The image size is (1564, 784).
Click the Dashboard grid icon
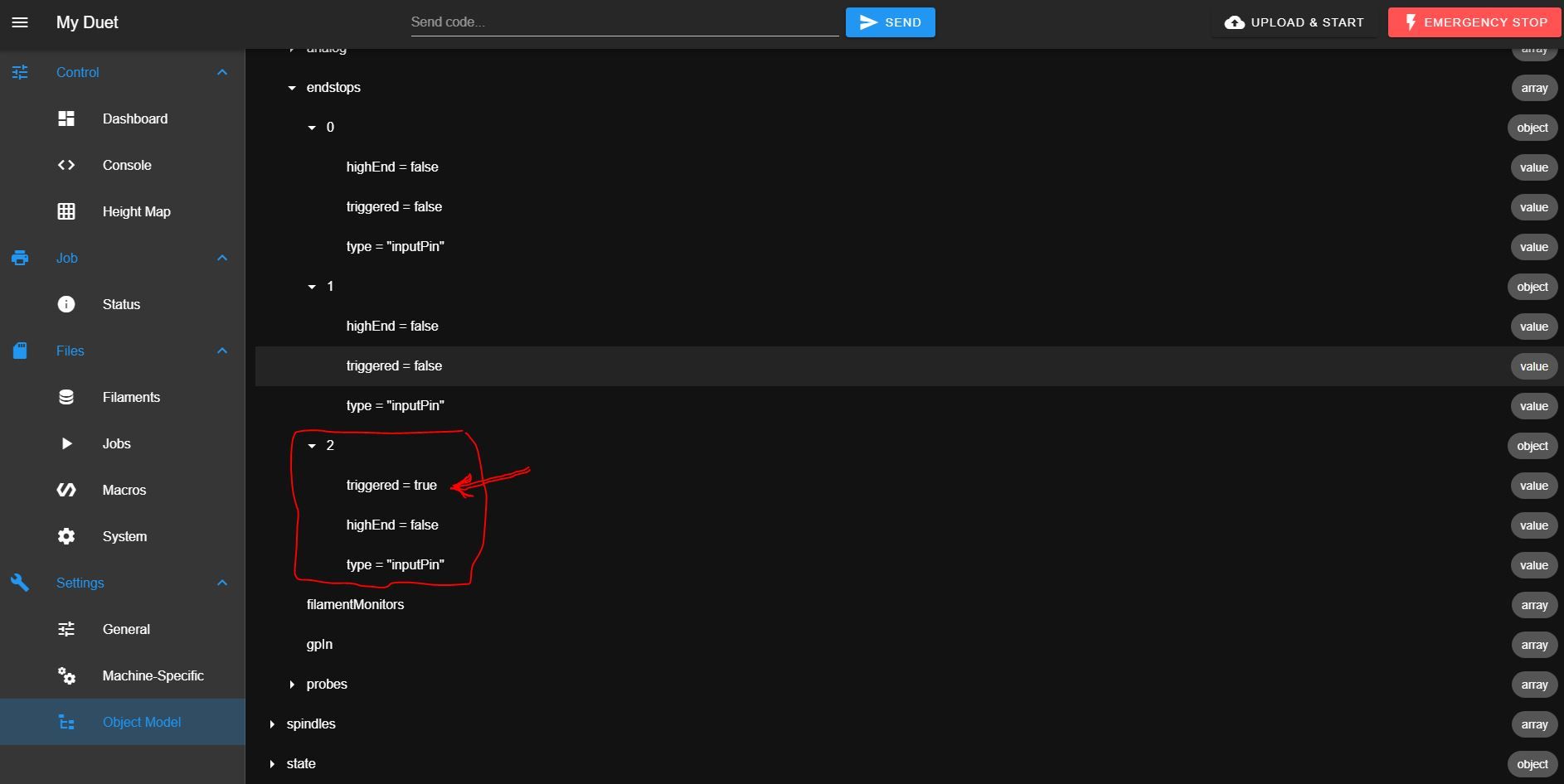[x=66, y=119]
